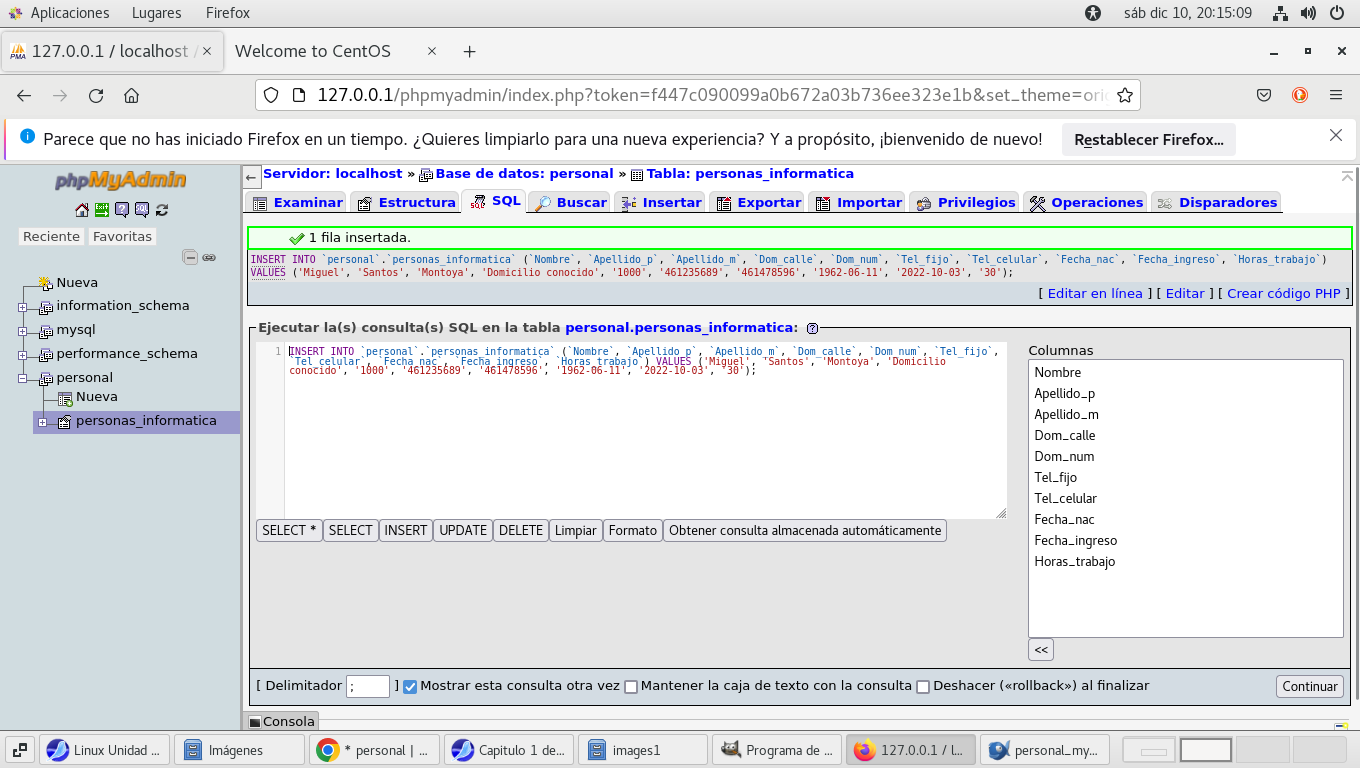
Task: Click the phpMyAdmin home icon
Action: pyautogui.click(x=82, y=210)
